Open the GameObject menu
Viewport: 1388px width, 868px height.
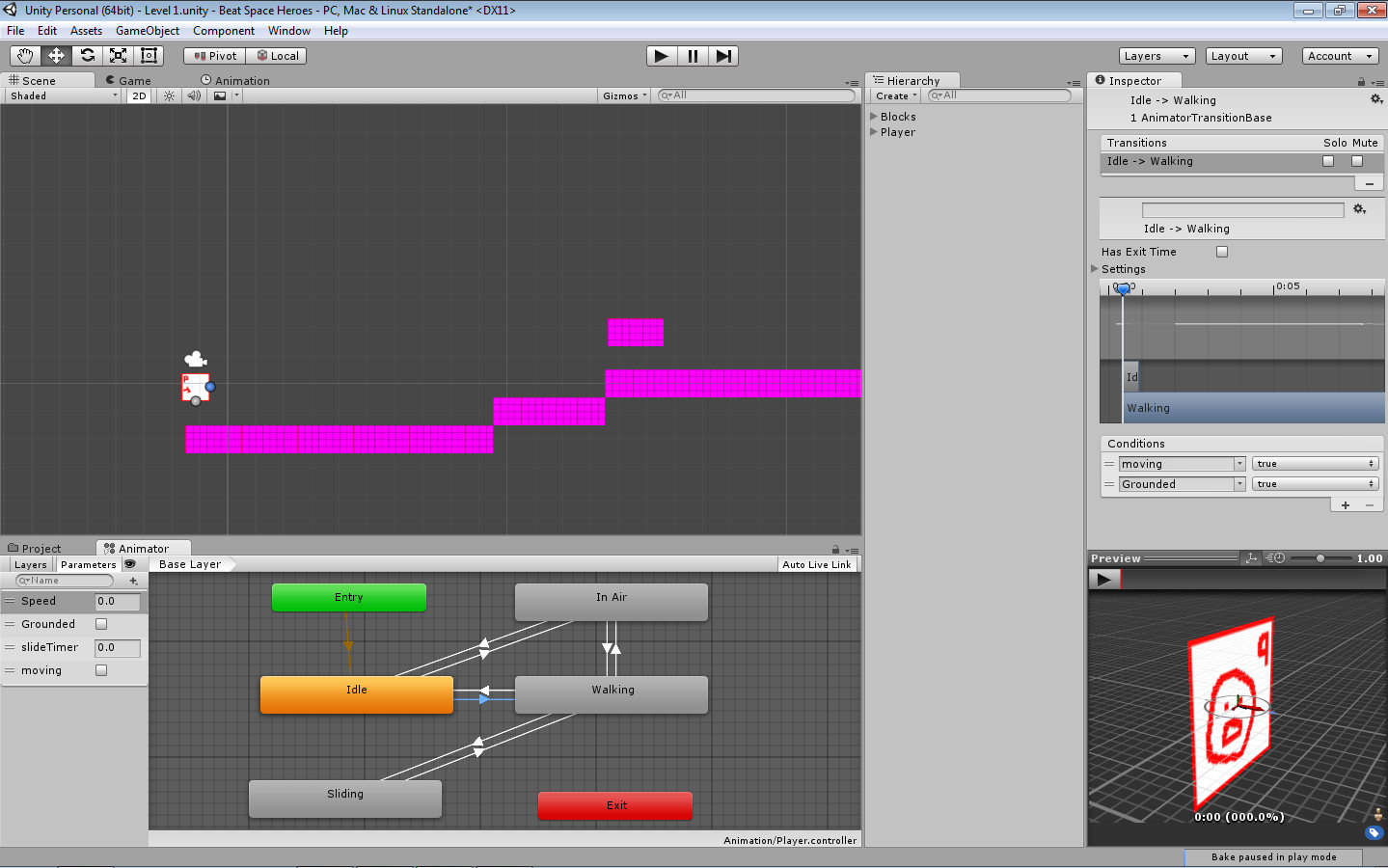click(147, 30)
